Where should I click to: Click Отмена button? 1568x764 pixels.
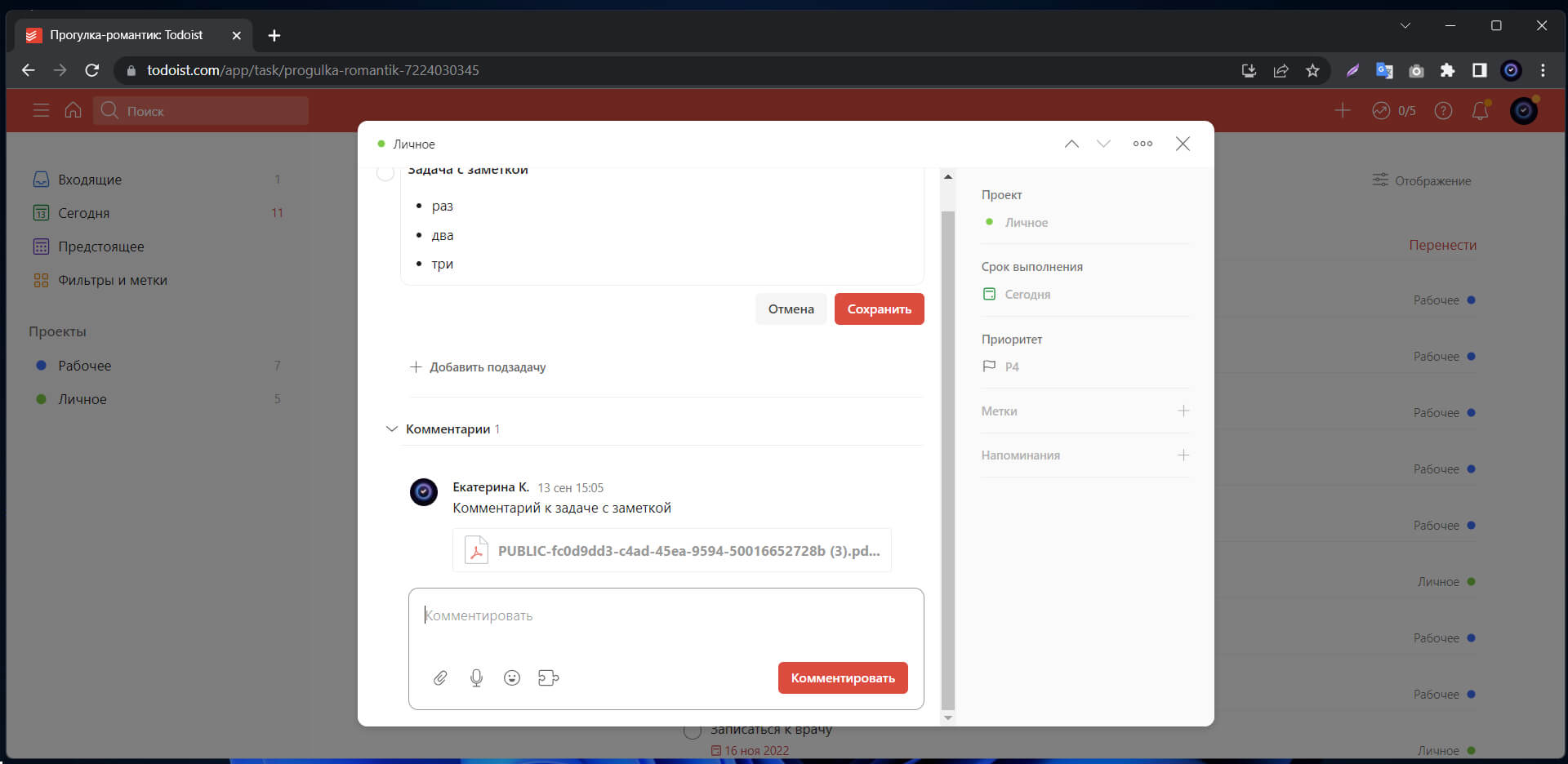791,309
